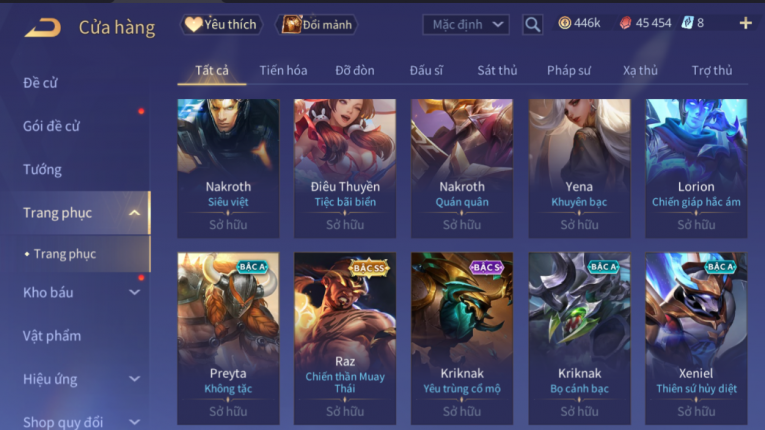Screen dimensions: 765x430
Task: Open the search magnifier icon
Action: 532,24
